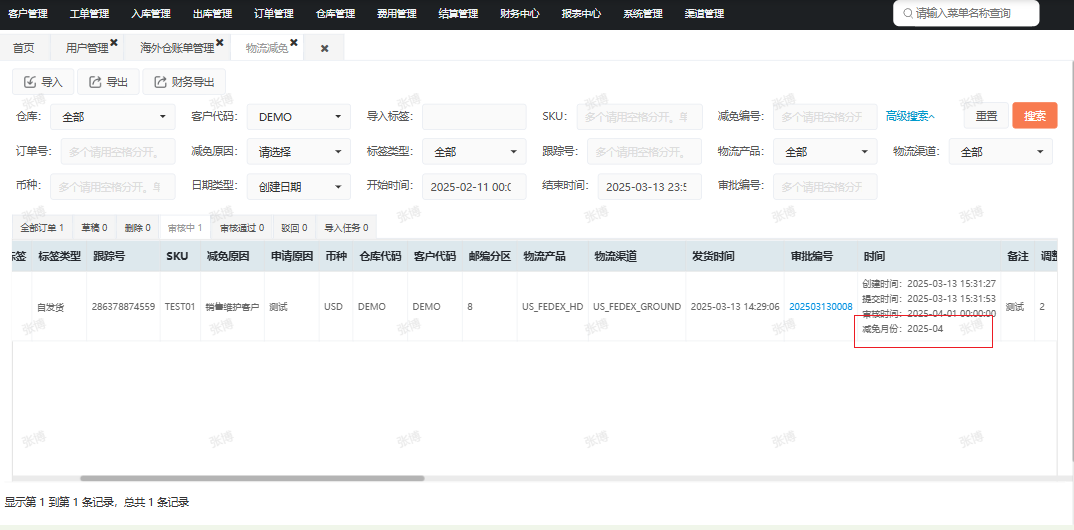Select the 草稿 0 status tab

[95, 227]
